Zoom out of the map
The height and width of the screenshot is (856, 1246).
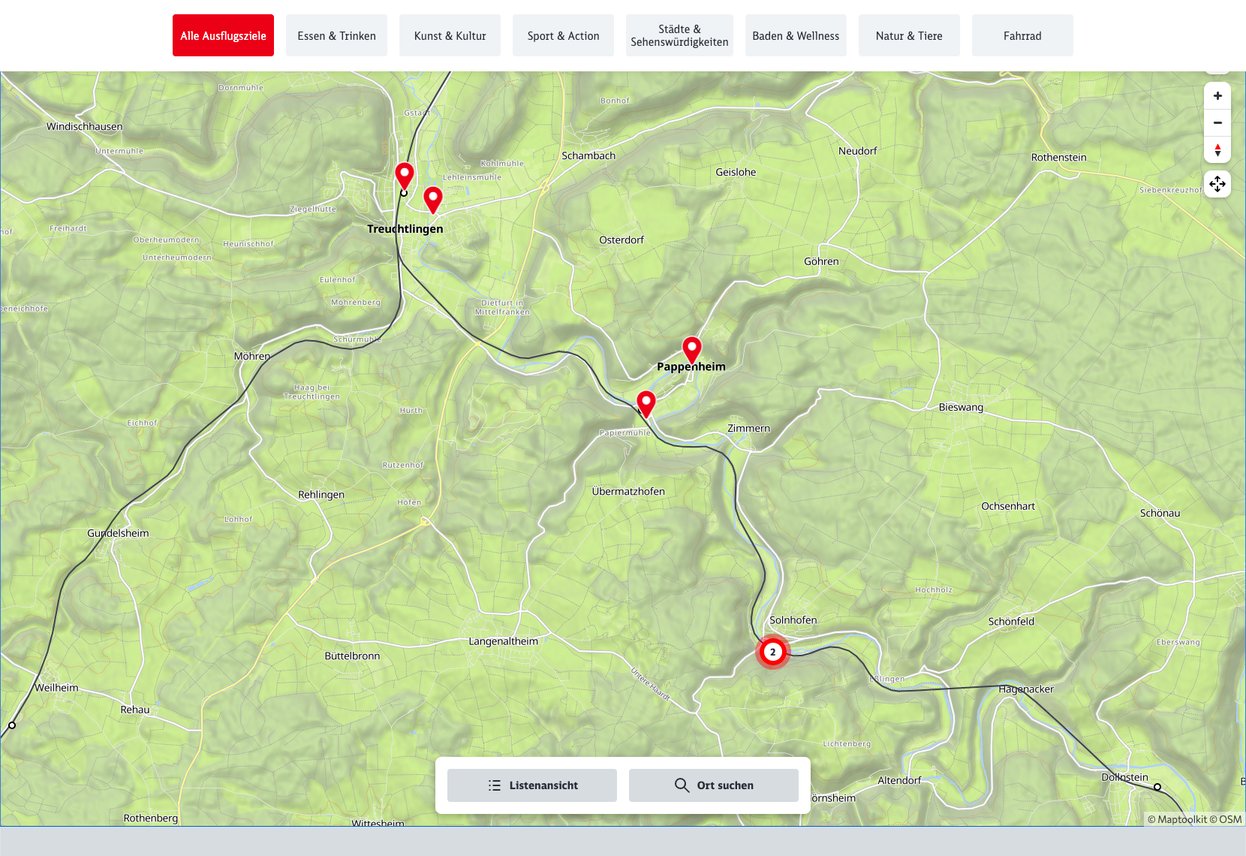click(1217, 123)
